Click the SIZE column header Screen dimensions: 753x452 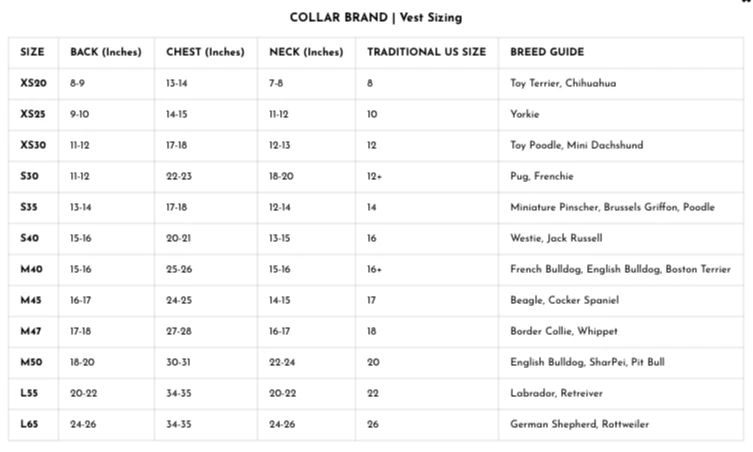pos(32,52)
